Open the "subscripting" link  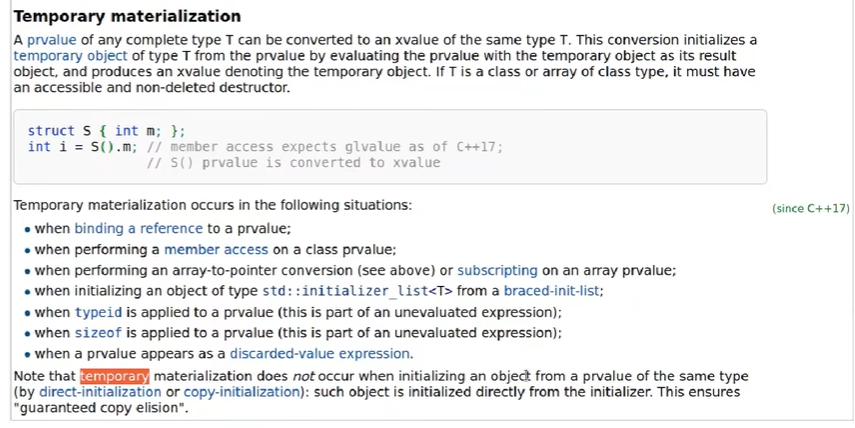tap(498, 271)
